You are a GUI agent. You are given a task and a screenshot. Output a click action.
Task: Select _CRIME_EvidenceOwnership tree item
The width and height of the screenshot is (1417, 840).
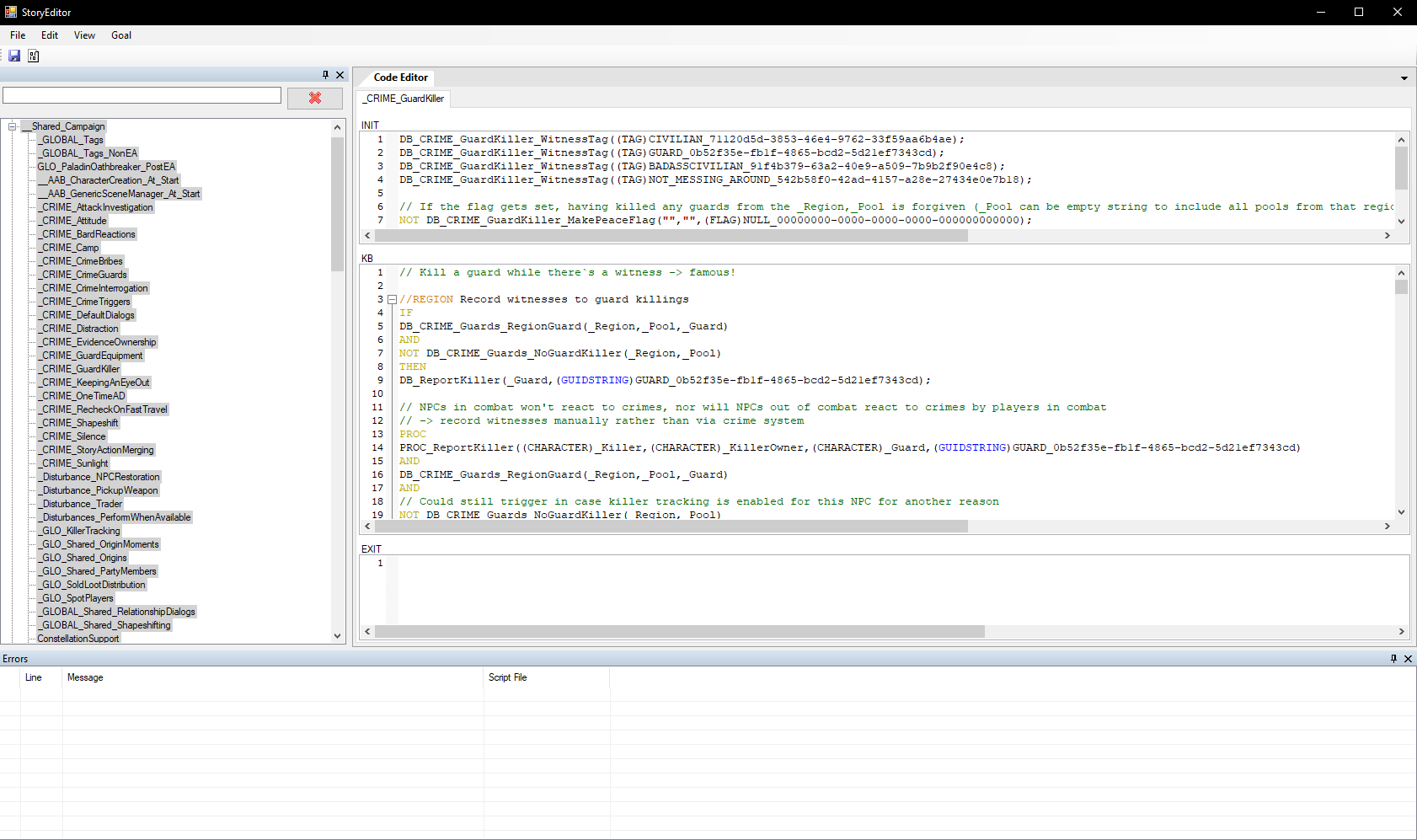97,342
